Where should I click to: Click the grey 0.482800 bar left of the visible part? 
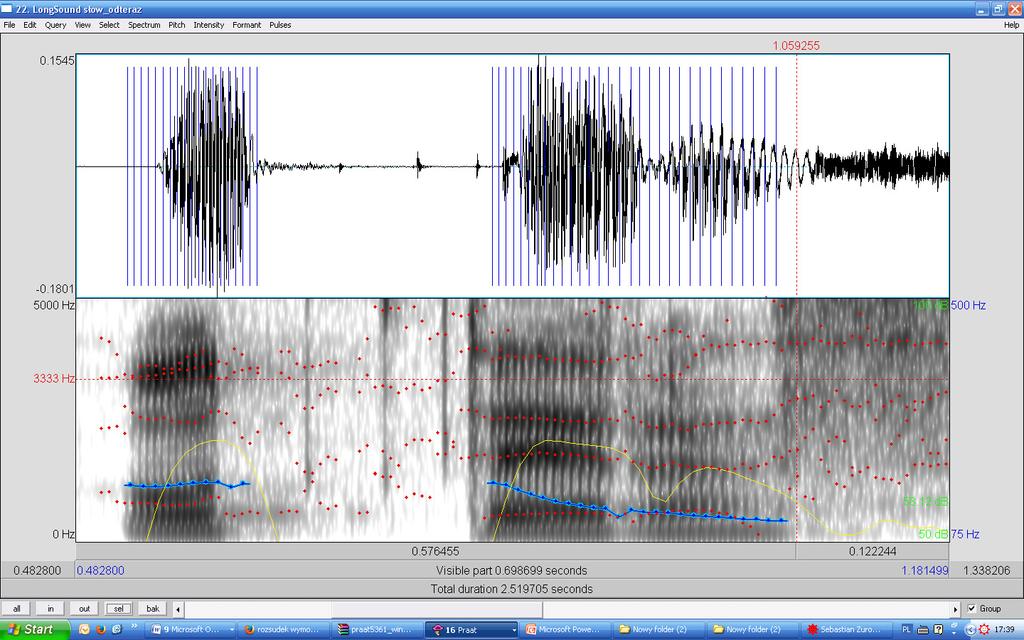tap(37, 570)
